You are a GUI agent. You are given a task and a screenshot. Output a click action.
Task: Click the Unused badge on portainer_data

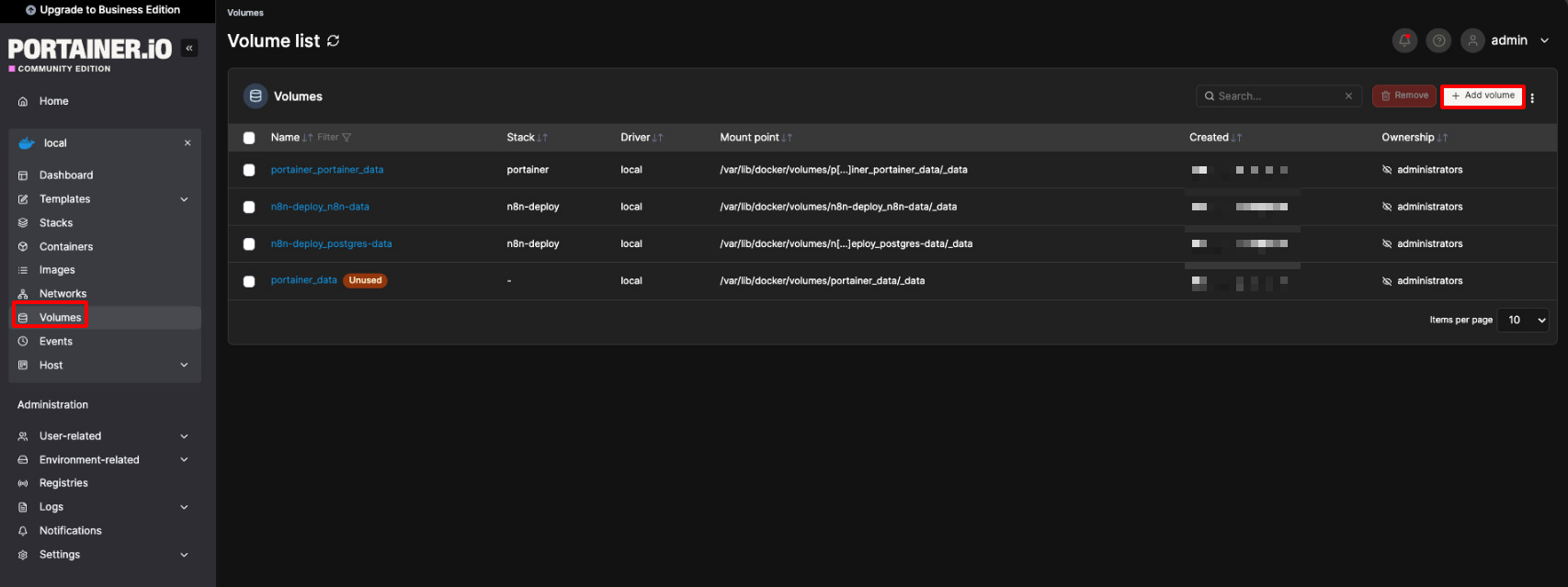(365, 280)
